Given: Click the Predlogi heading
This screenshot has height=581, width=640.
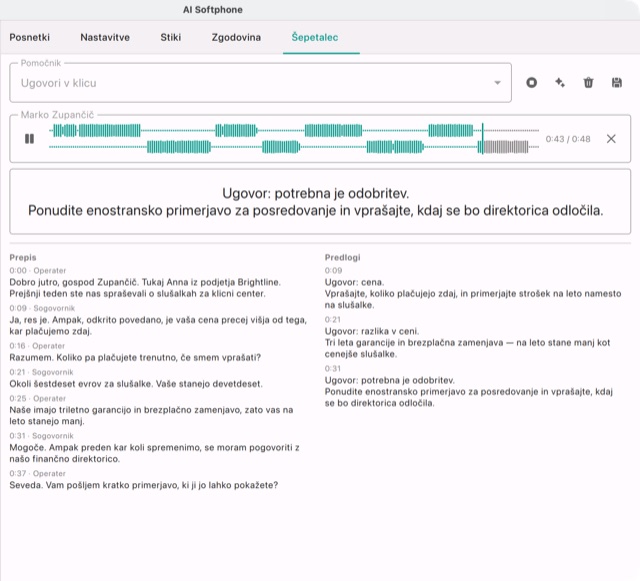Looking at the screenshot, I should (342, 257).
